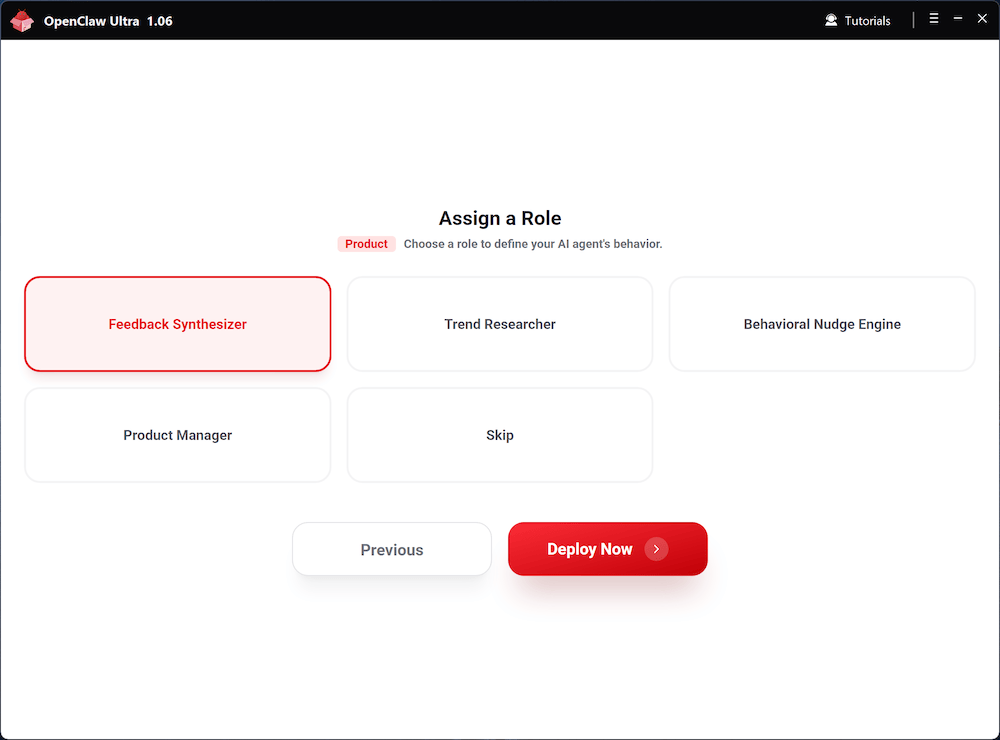Close the OpenClaw Ultra window

982,19
